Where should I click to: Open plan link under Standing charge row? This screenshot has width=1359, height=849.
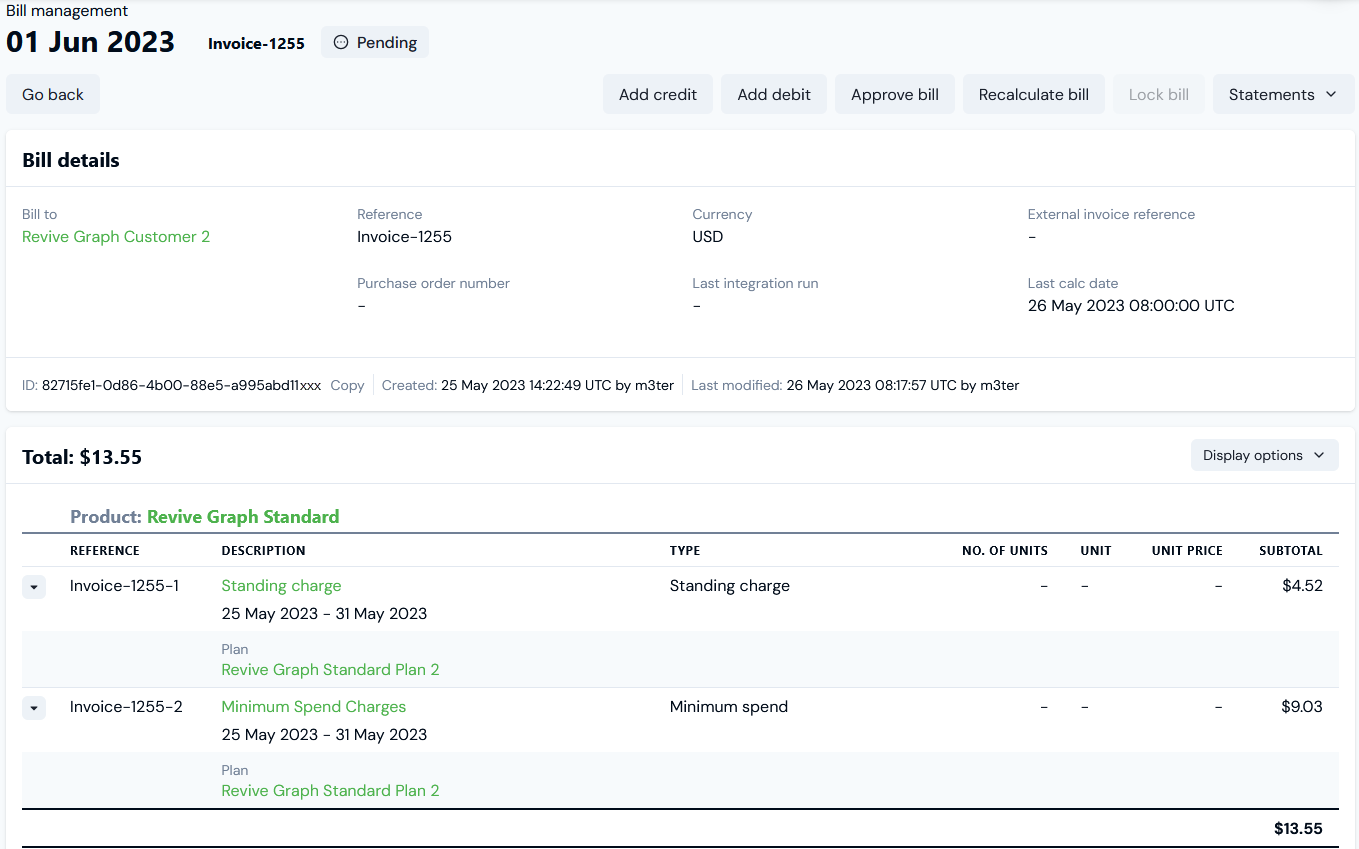330,670
